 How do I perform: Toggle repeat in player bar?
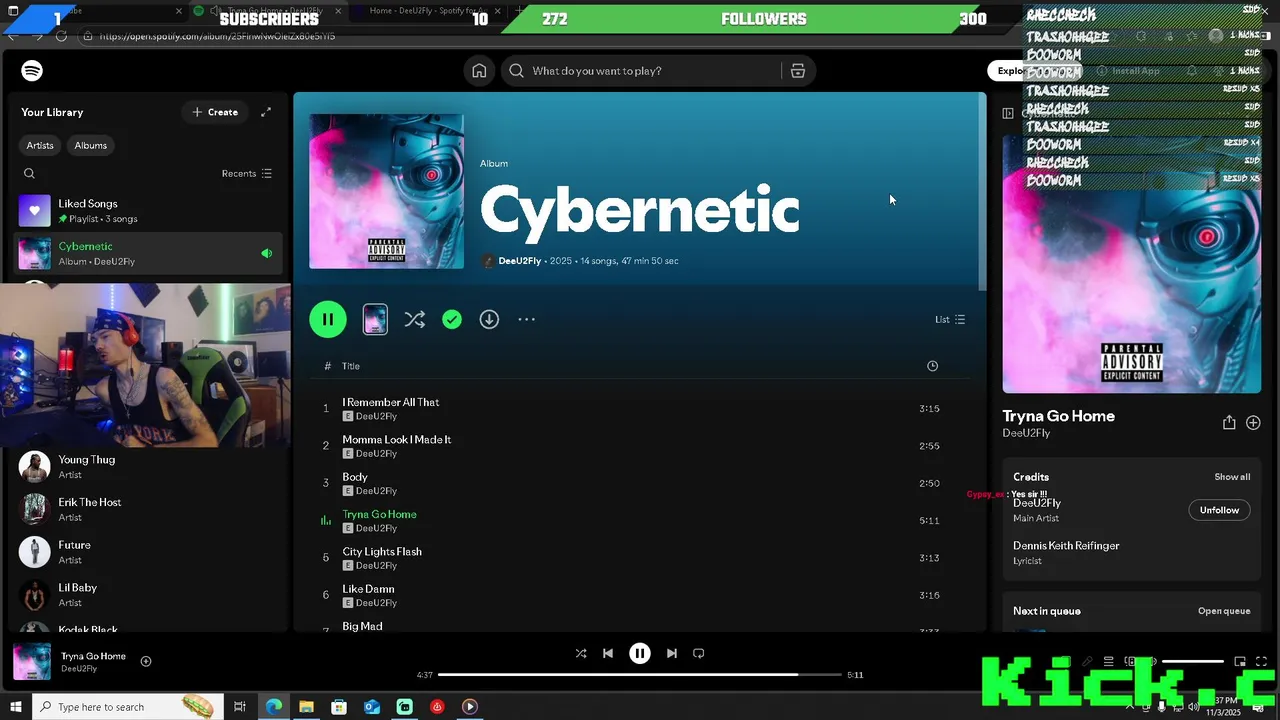pyautogui.click(x=699, y=653)
